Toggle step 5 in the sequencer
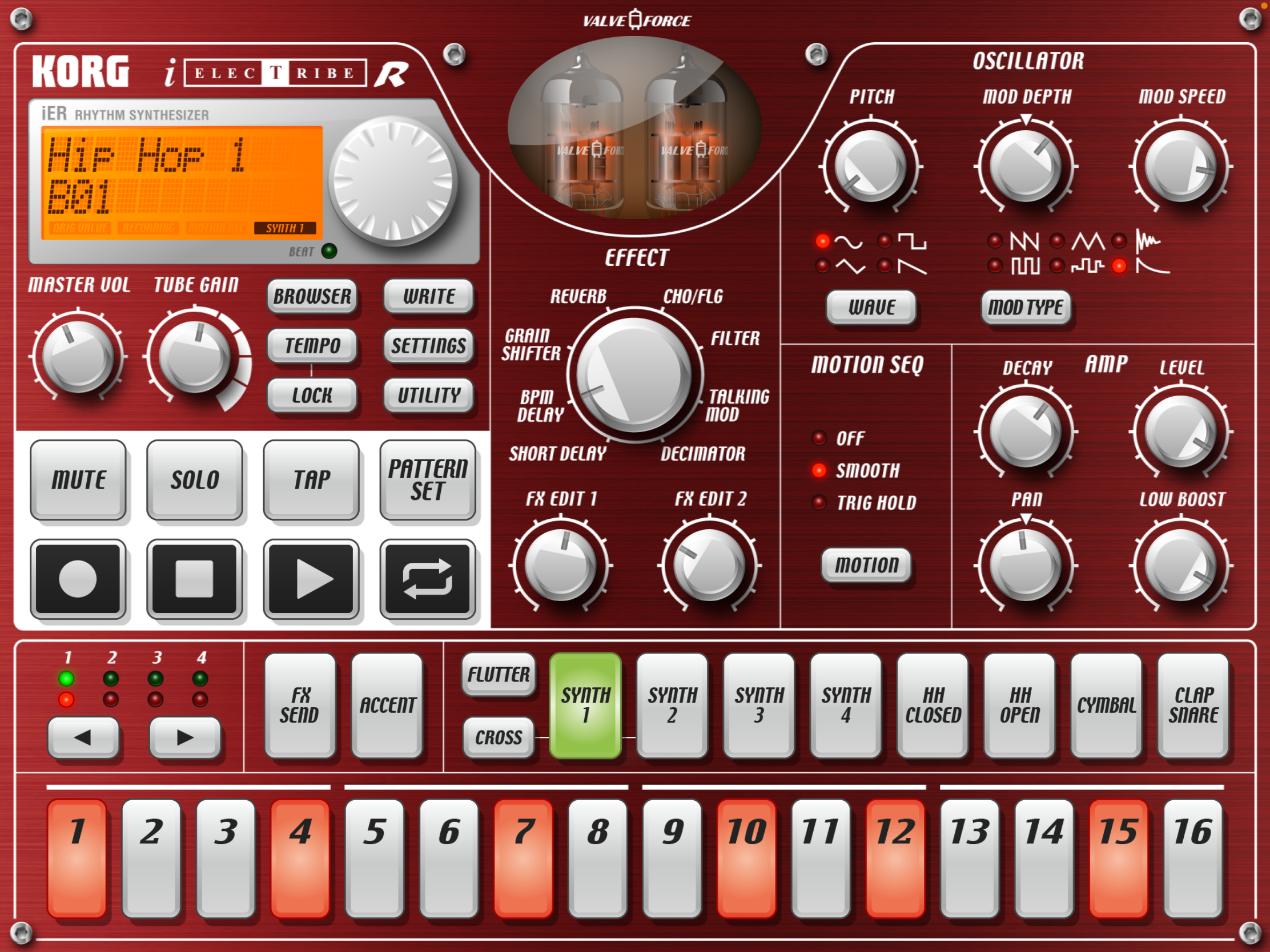 (x=375, y=858)
